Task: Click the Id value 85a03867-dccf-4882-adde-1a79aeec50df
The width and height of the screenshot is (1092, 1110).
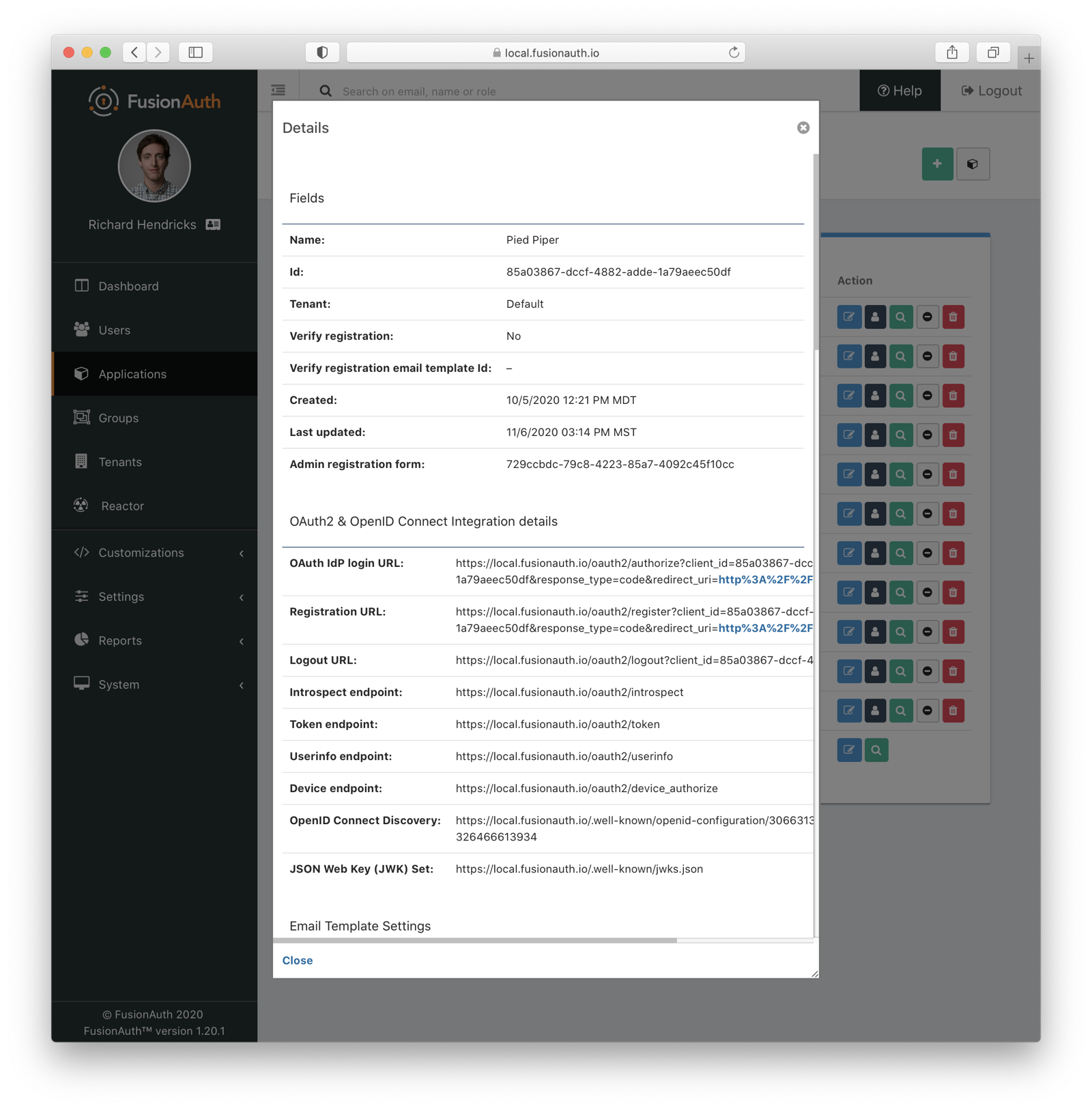Action: [x=618, y=272]
